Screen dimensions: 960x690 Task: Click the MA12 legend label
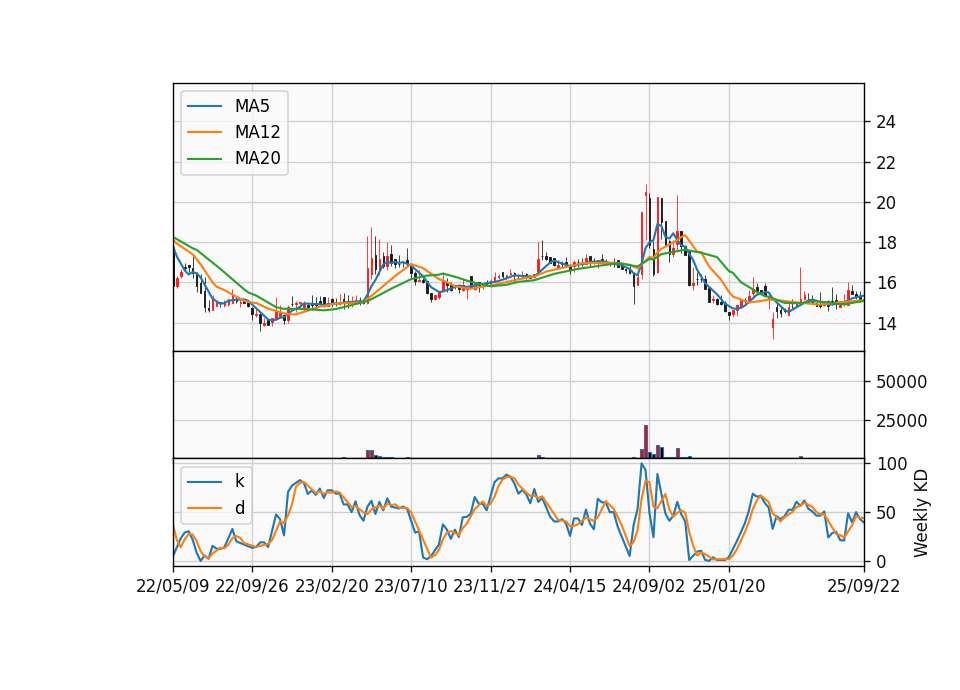tap(257, 132)
